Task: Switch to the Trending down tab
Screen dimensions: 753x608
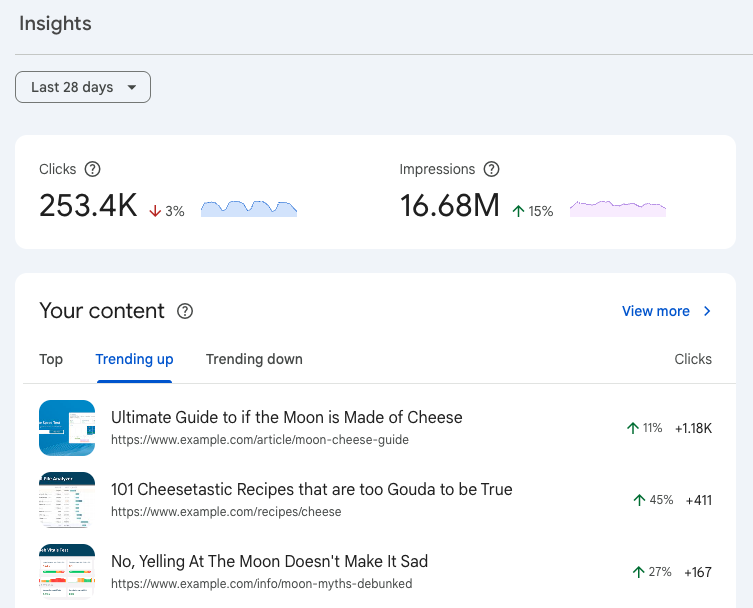Action: 254,359
